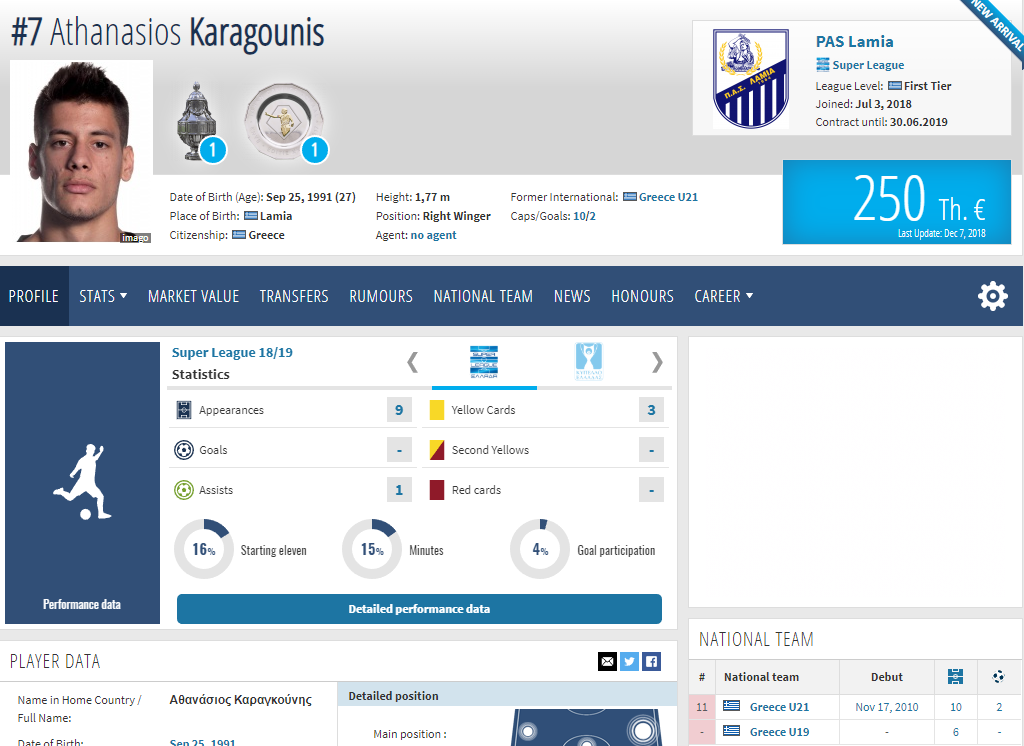Follow the Greece U21 former international link
The height and width of the screenshot is (746, 1024).
[x=668, y=197]
